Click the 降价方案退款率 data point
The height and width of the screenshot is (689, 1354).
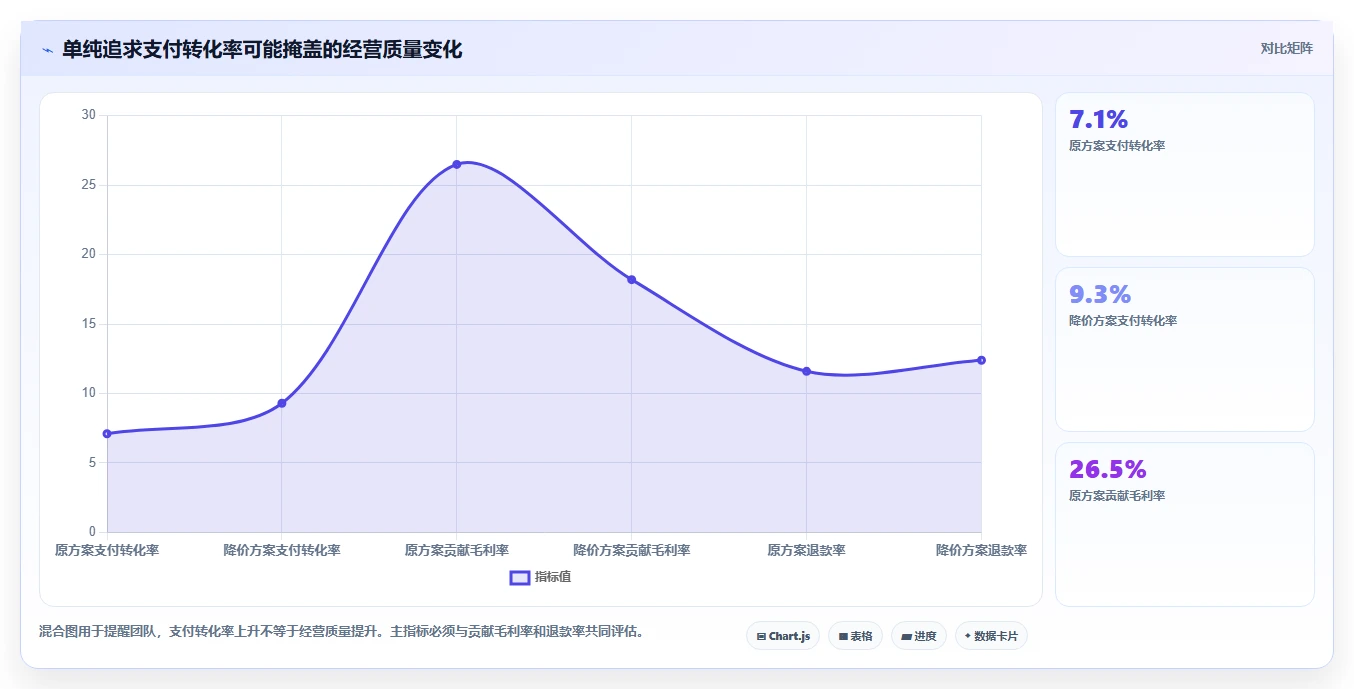(x=981, y=360)
